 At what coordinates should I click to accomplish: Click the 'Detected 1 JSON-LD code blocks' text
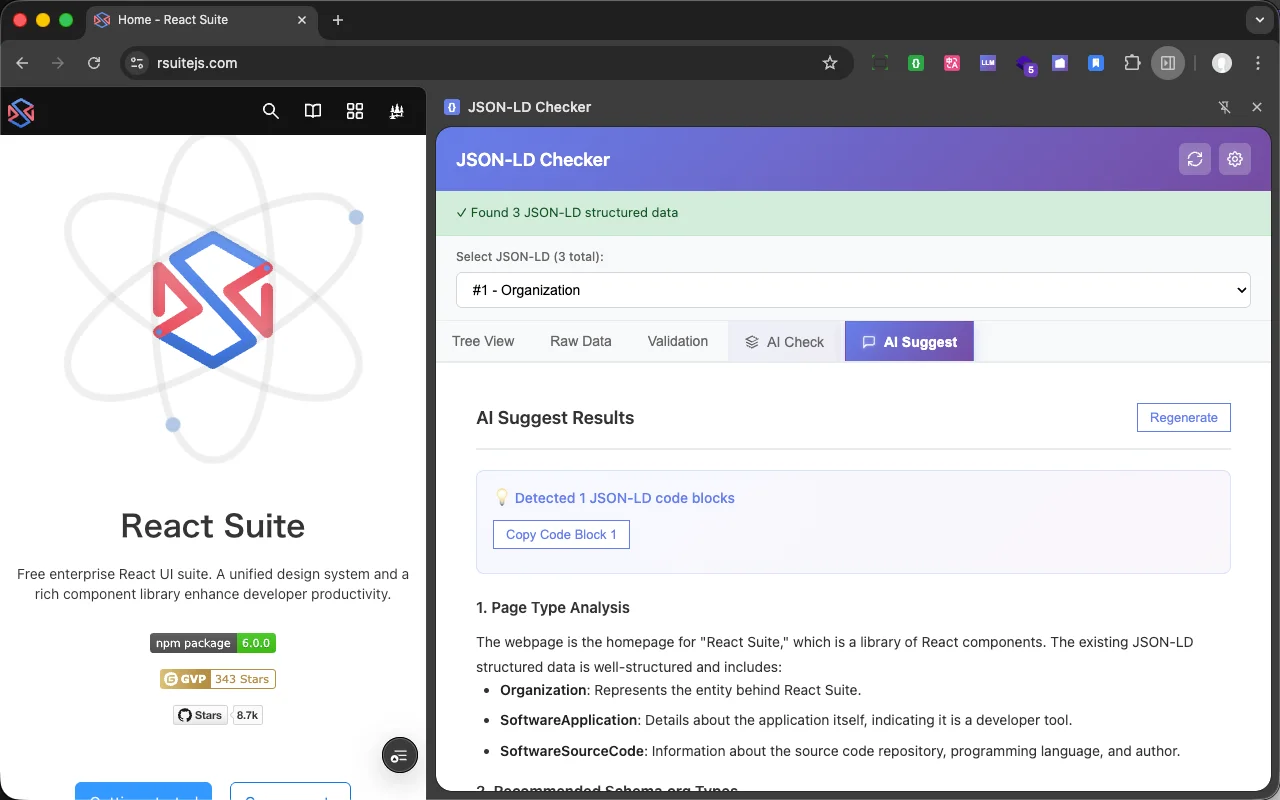coord(625,498)
